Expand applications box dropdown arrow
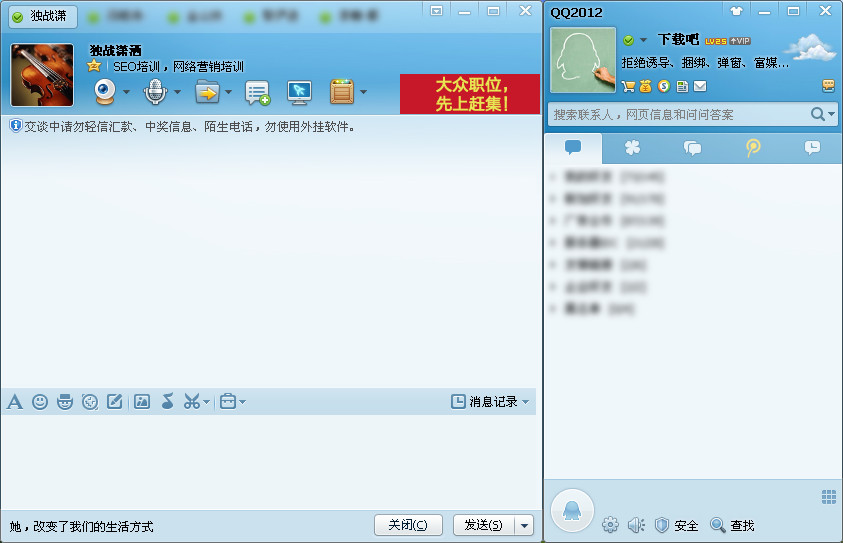This screenshot has width=843, height=543. click(363, 92)
